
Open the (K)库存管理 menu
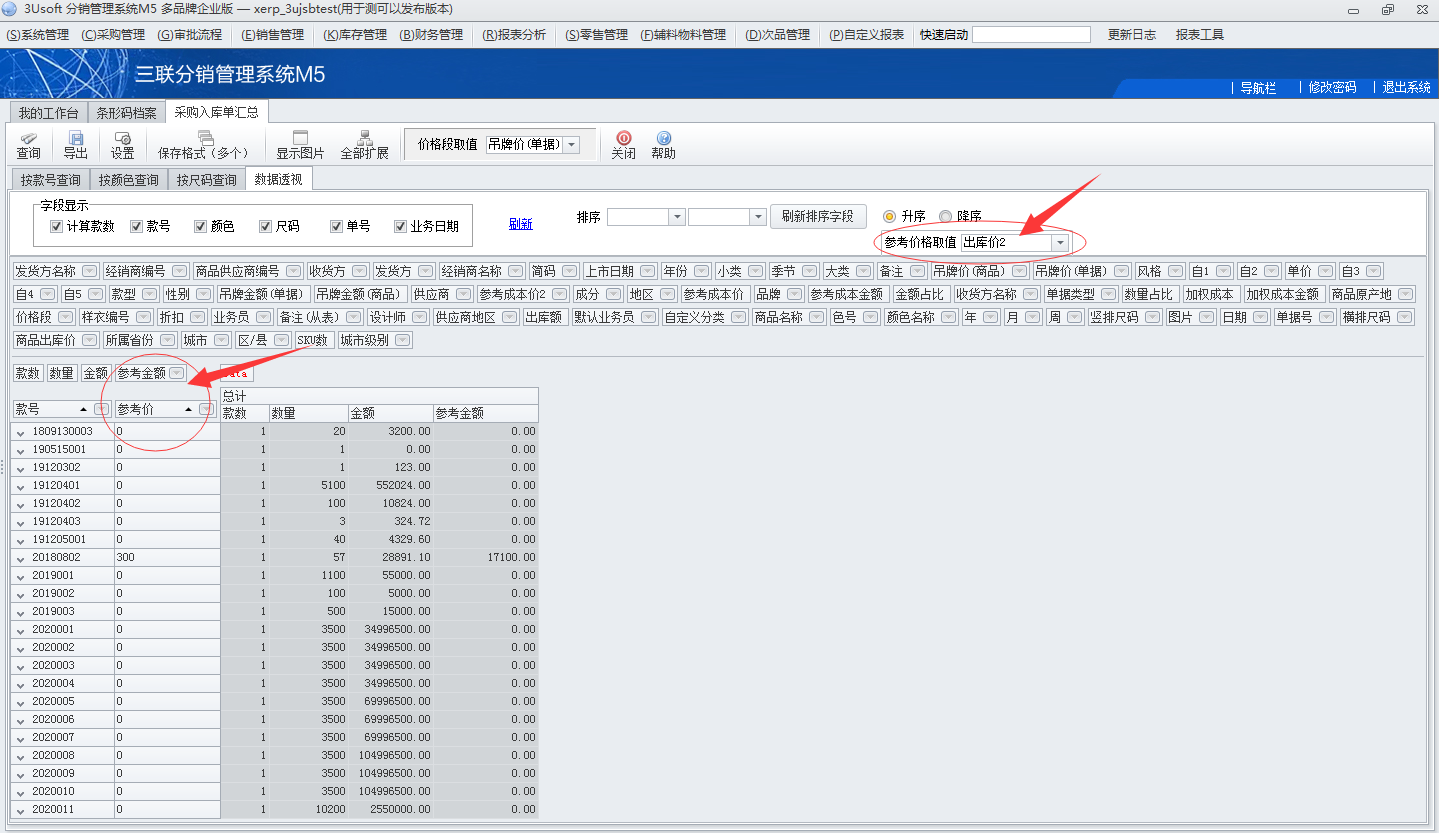click(x=354, y=35)
